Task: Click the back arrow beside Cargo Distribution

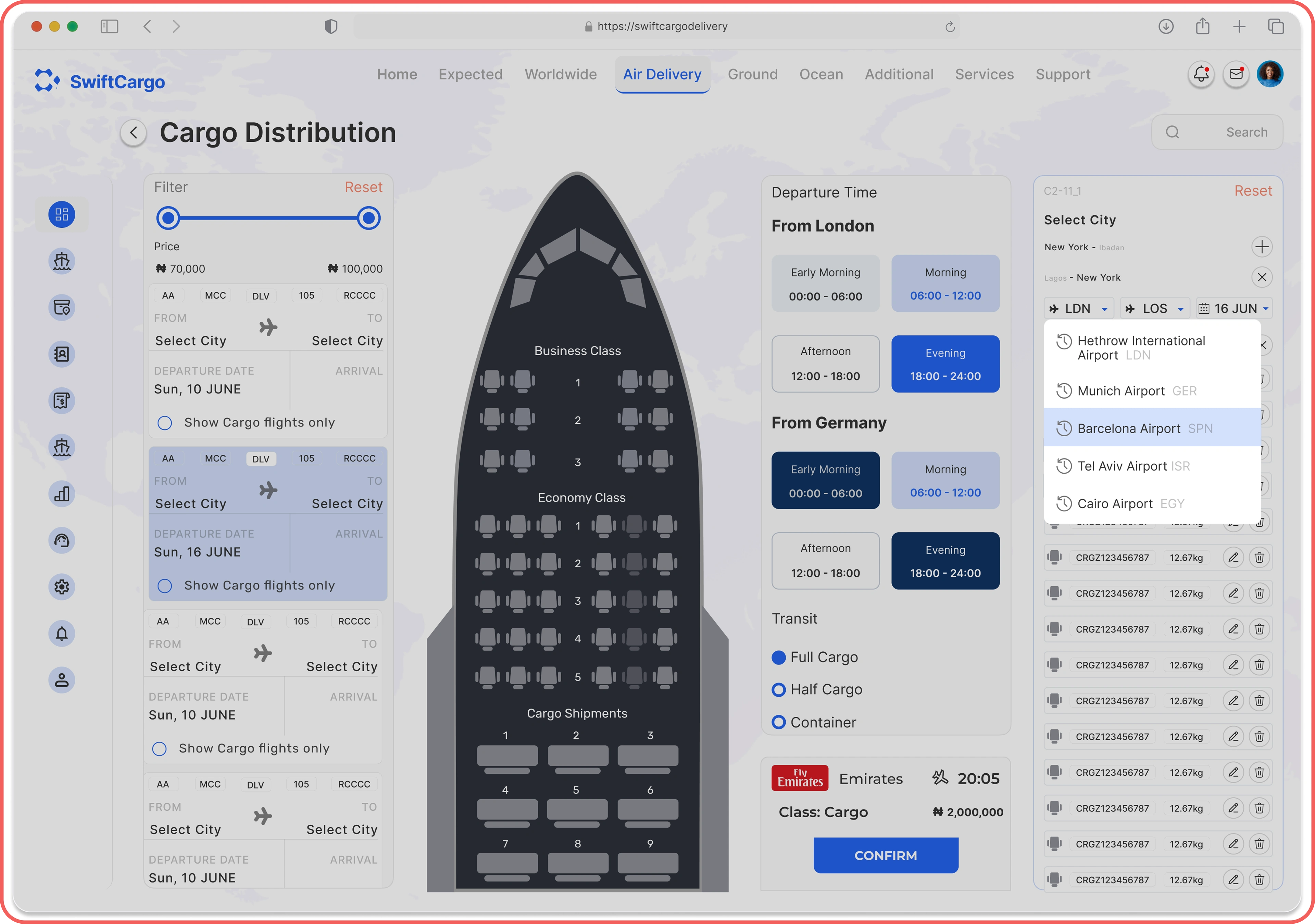Action: [134, 133]
